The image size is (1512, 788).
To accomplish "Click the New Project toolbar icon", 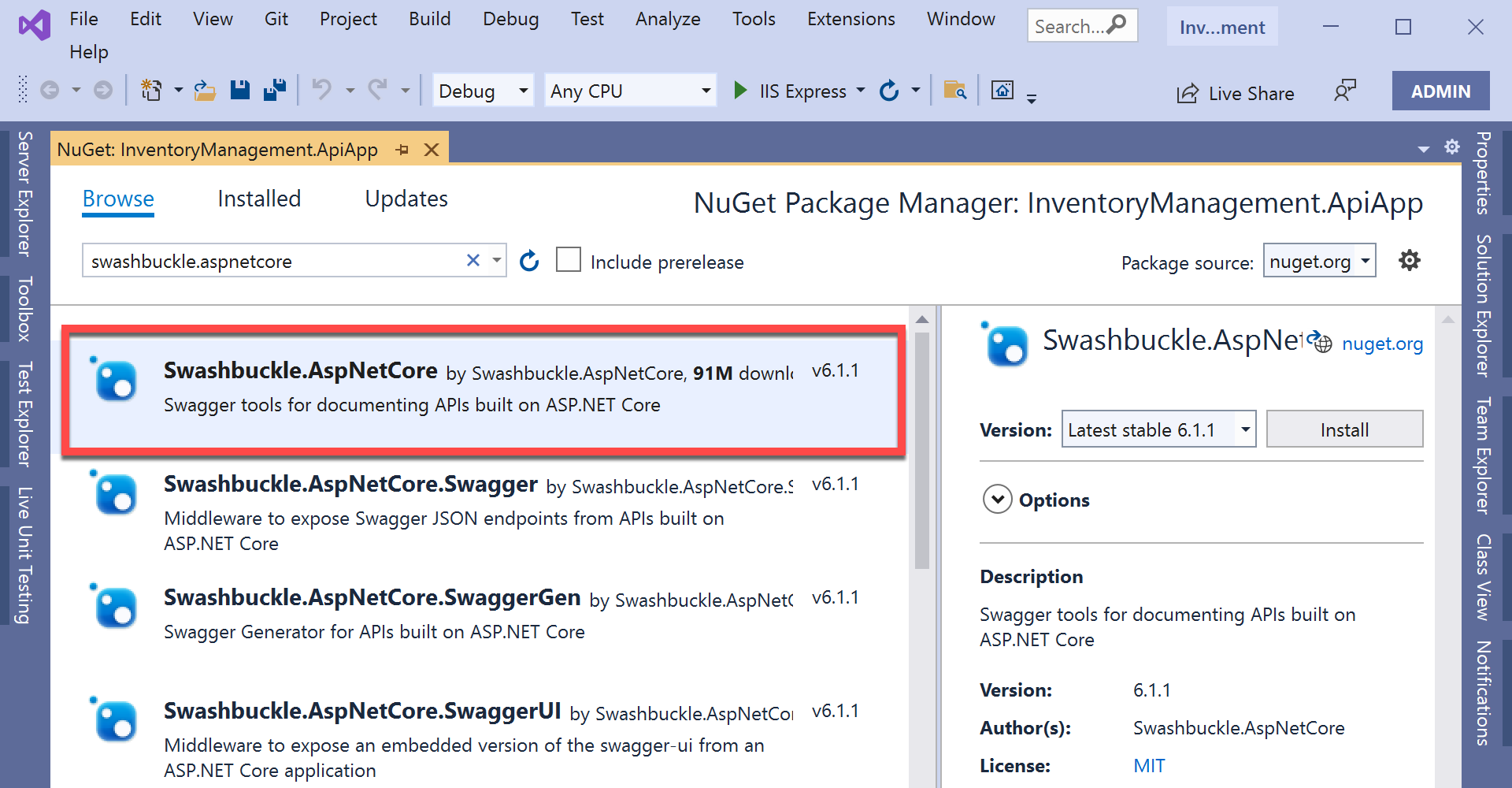I will tap(151, 90).
